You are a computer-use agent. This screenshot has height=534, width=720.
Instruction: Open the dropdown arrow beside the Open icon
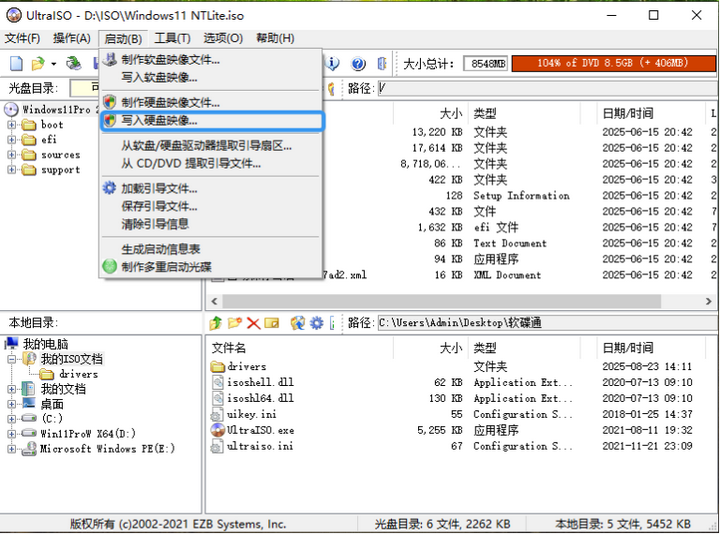pyautogui.click(x=53, y=64)
